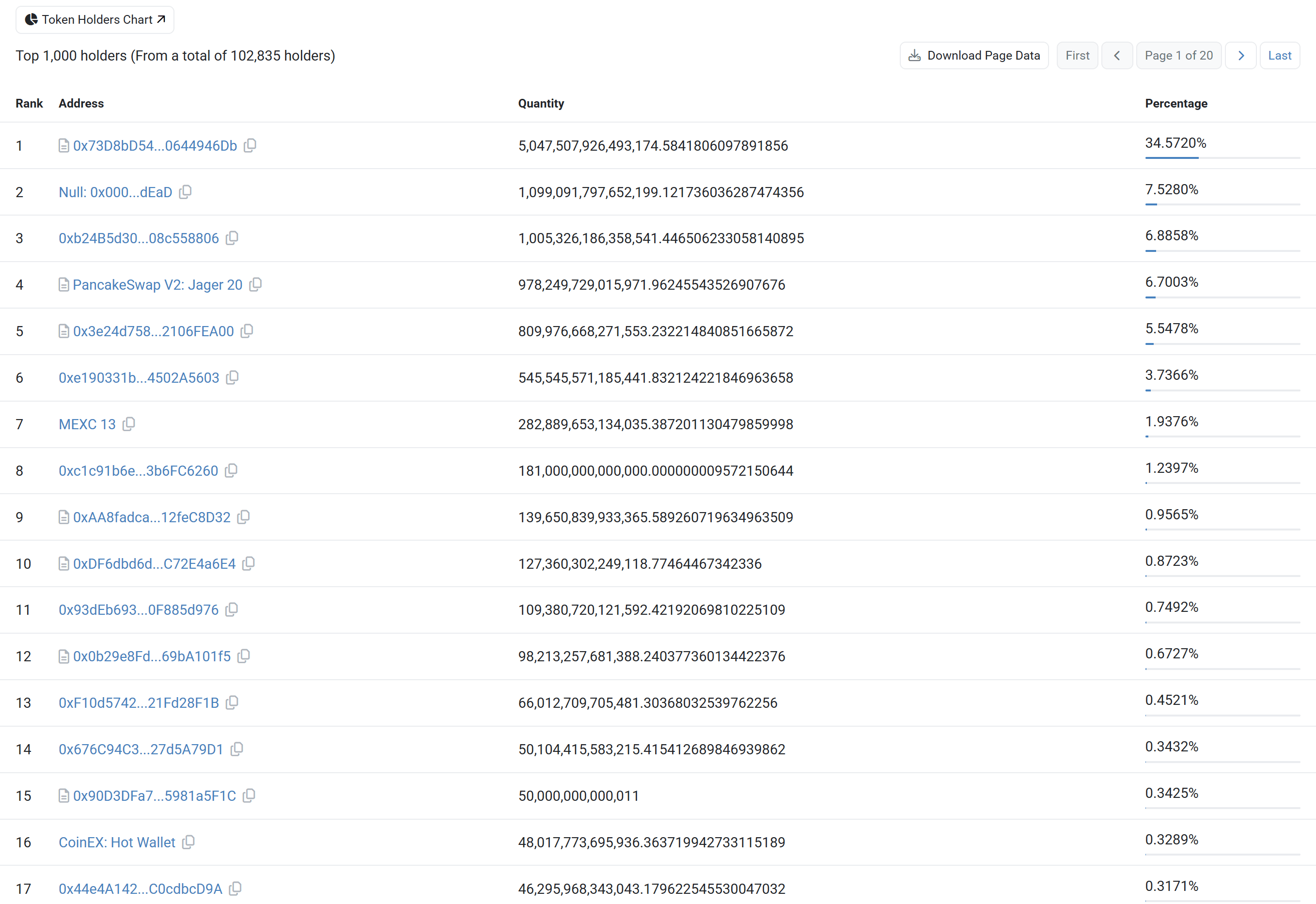Copy address 0xe190331b...4502A5603
Image resolution: width=1316 pixels, height=904 pixels.
(232, 377)
